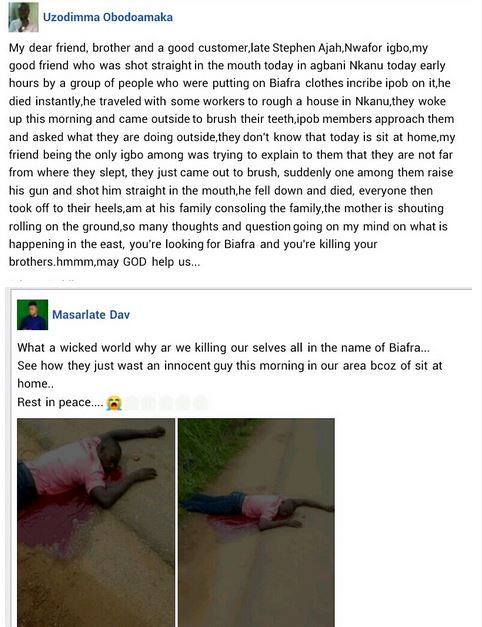The height and width of the screenshot is (627, 482).
Task: Open the right attached photo in Masarlate's post
Action: pyautogui.click(x=256, y=522)
